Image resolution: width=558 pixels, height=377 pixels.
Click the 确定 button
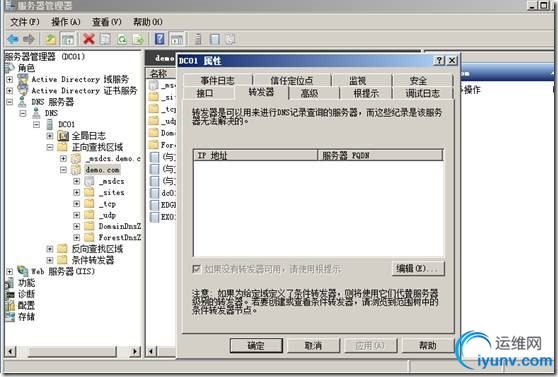pyautogui.click(x=256, y=345)
